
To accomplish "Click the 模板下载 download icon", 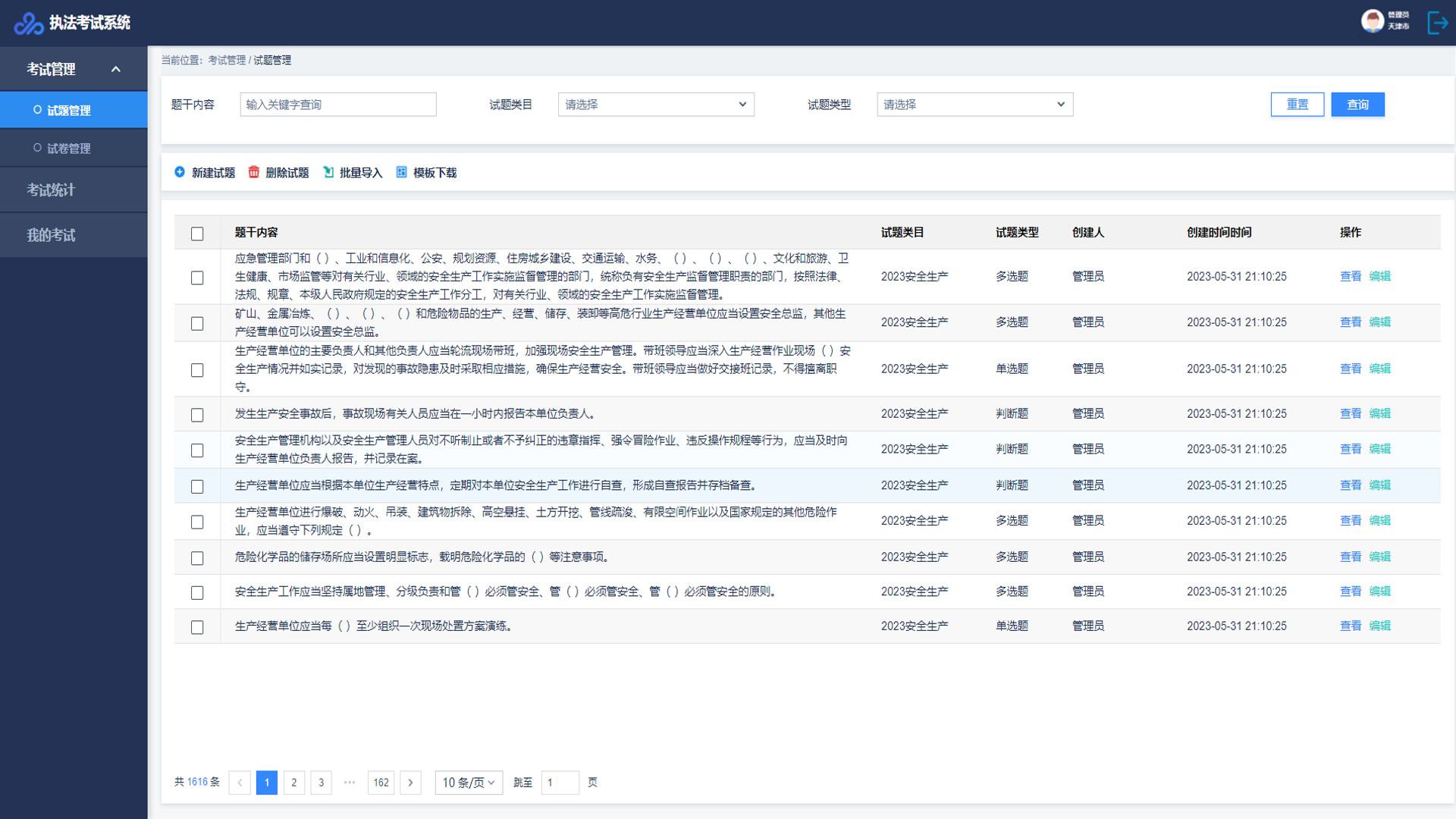I will point(401,172).
